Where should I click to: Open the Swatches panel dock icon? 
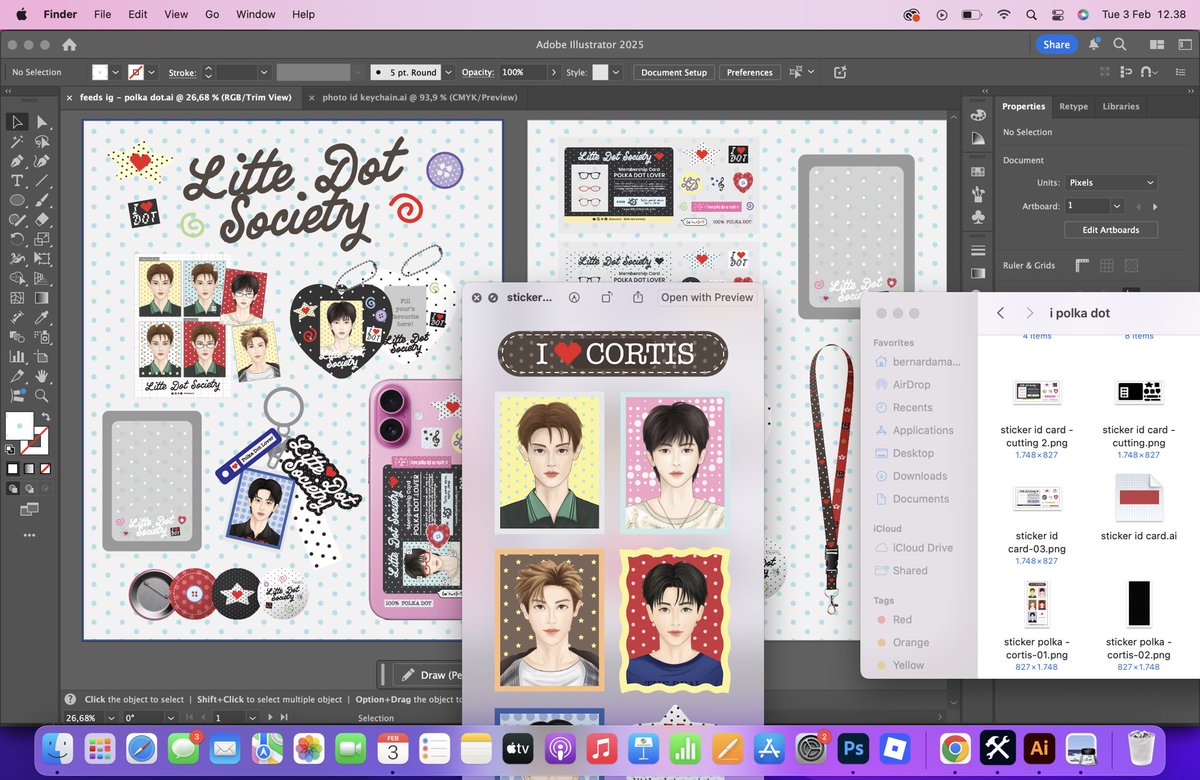[x=978, y=170]
